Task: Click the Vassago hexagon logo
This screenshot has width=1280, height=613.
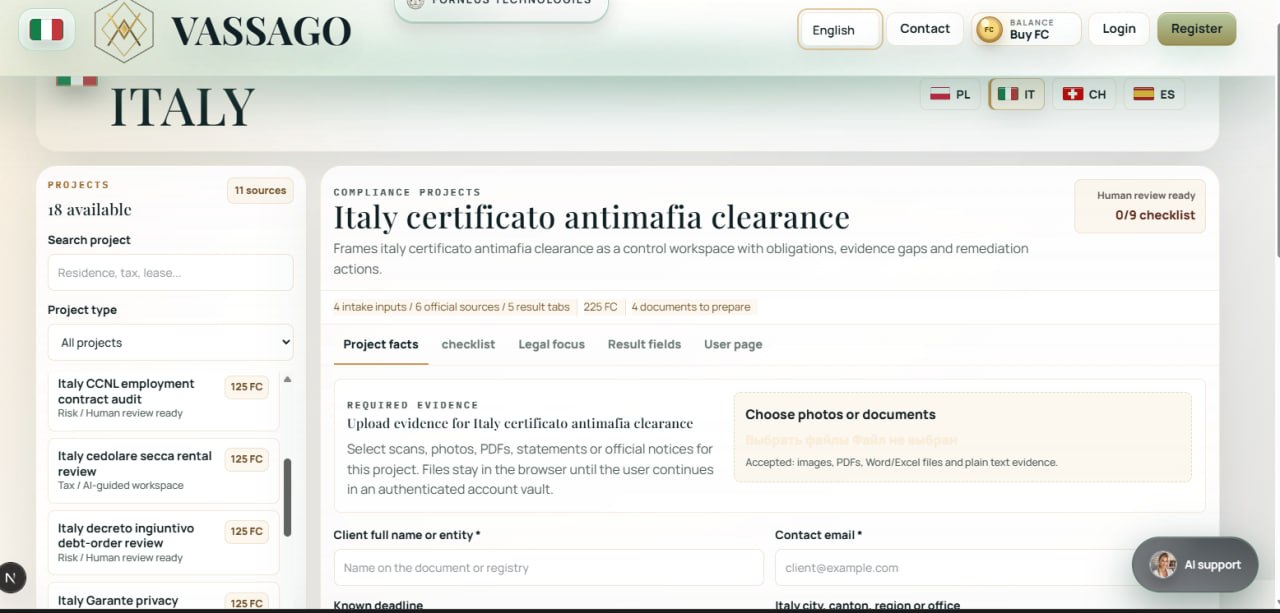Action: 124,30
